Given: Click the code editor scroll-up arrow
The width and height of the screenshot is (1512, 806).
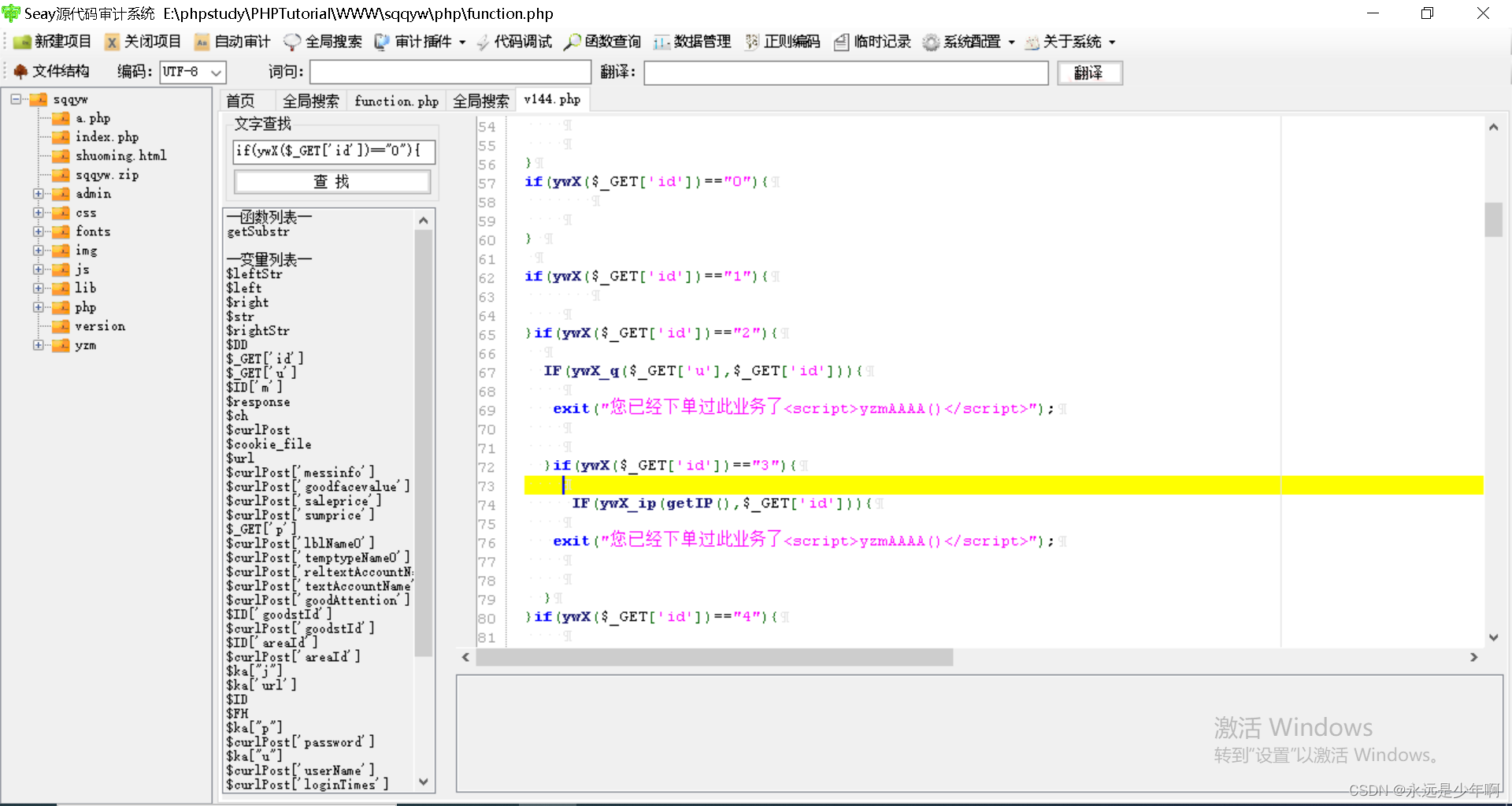Looking at the screenshot, I should (1493, 127).
